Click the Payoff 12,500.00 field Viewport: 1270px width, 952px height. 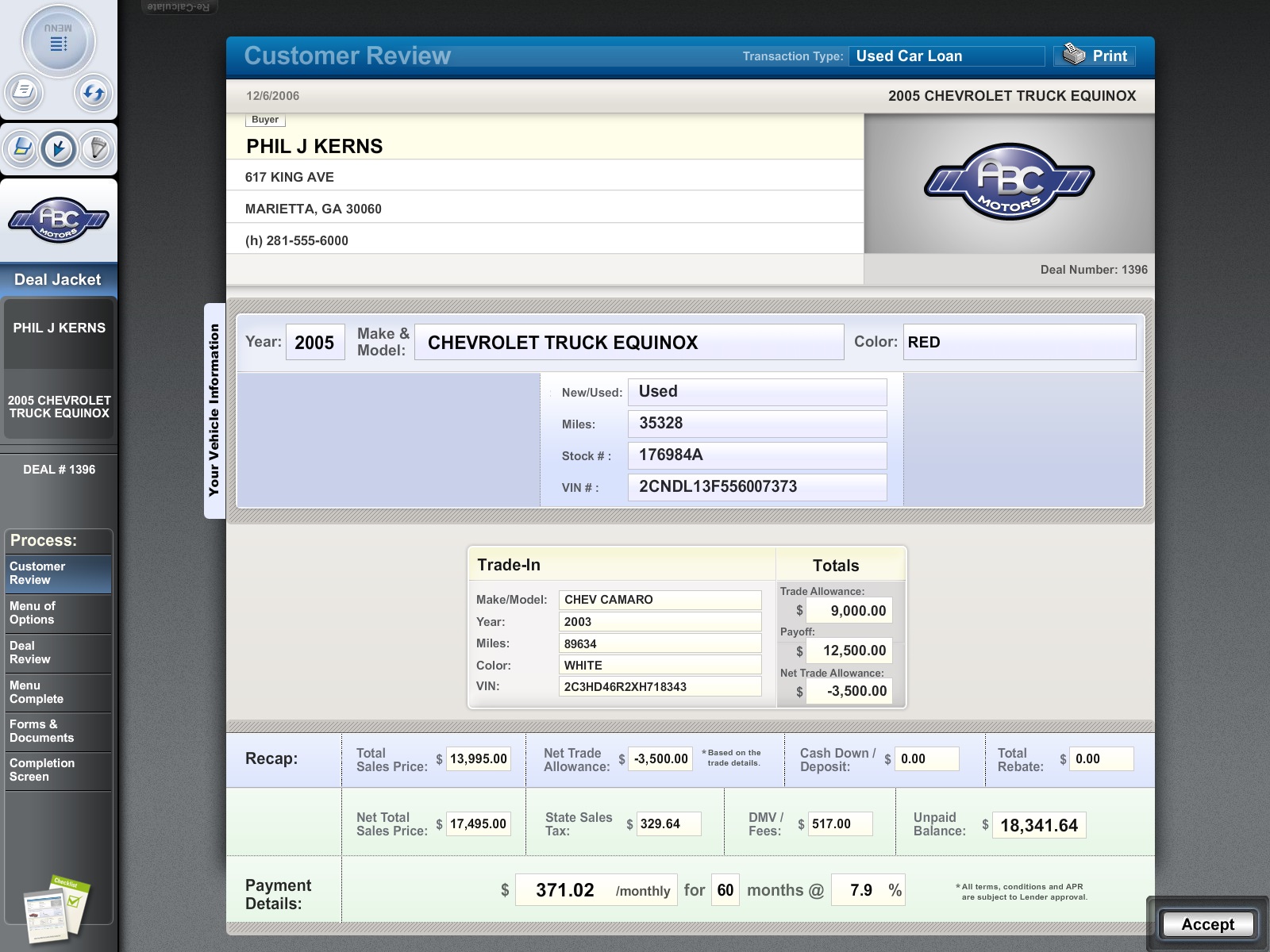point(849,651)
